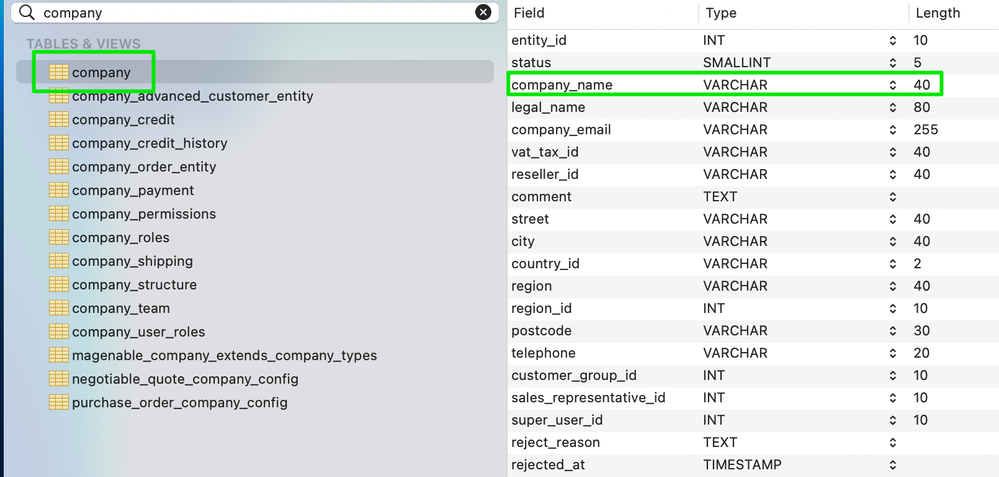Click the purchase_order_company_config table icon

click(58, 402)
